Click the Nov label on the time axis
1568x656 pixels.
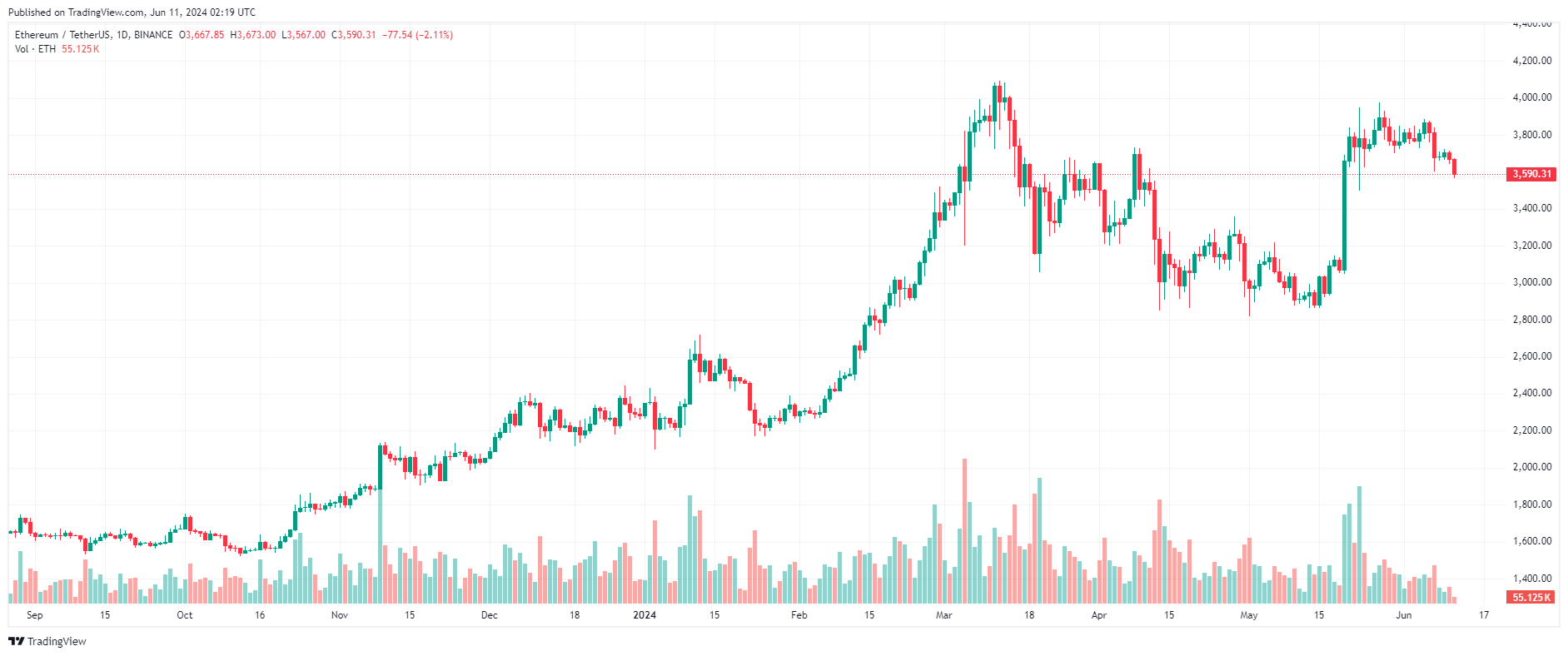click(x=339, y=615)
